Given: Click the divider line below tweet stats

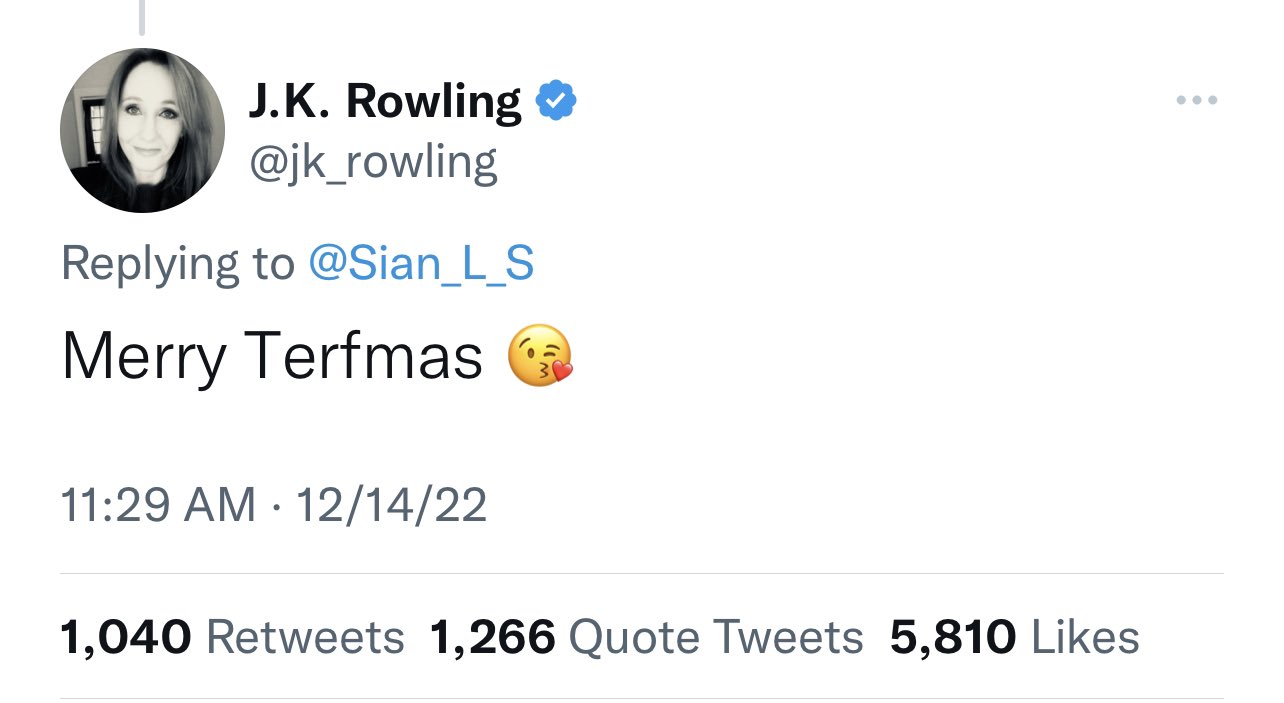Looking at the screenshot, I should (642, 698).
